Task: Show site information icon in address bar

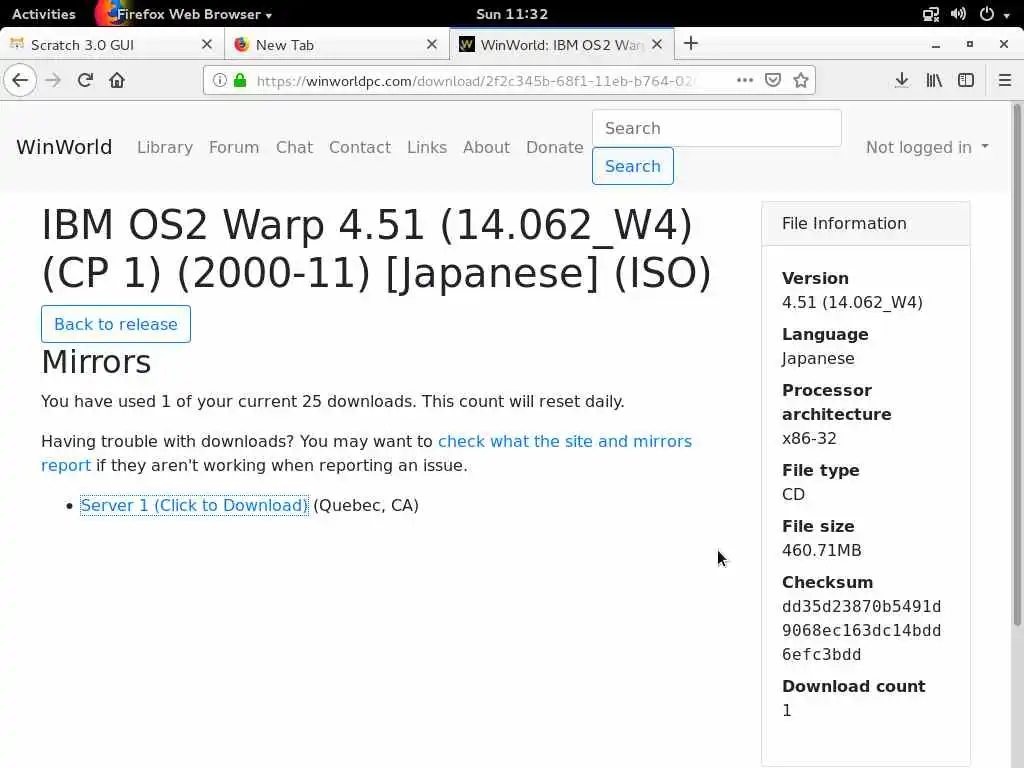Action: [220, 80]
